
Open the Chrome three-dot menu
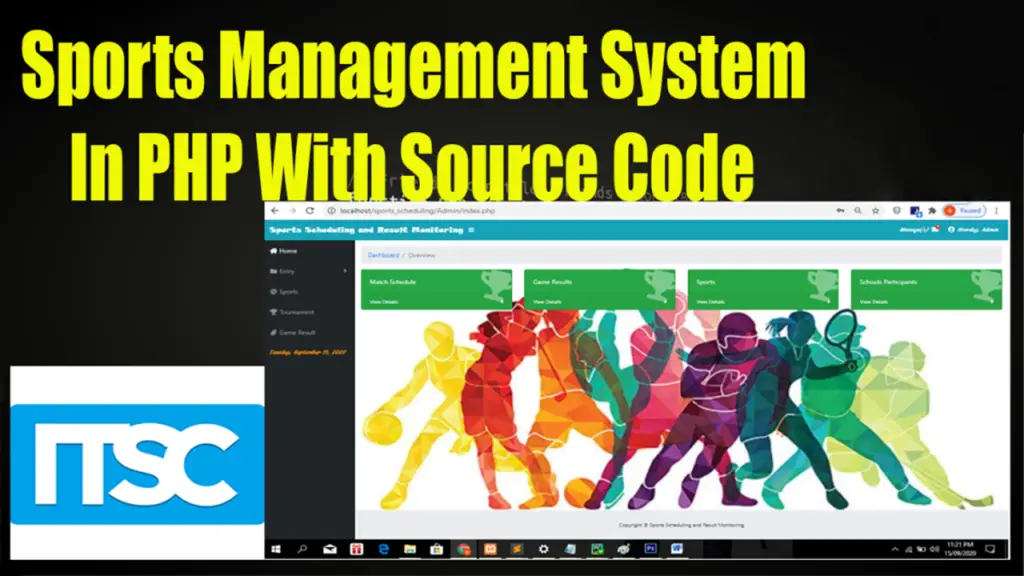click(x=996, y=210)
